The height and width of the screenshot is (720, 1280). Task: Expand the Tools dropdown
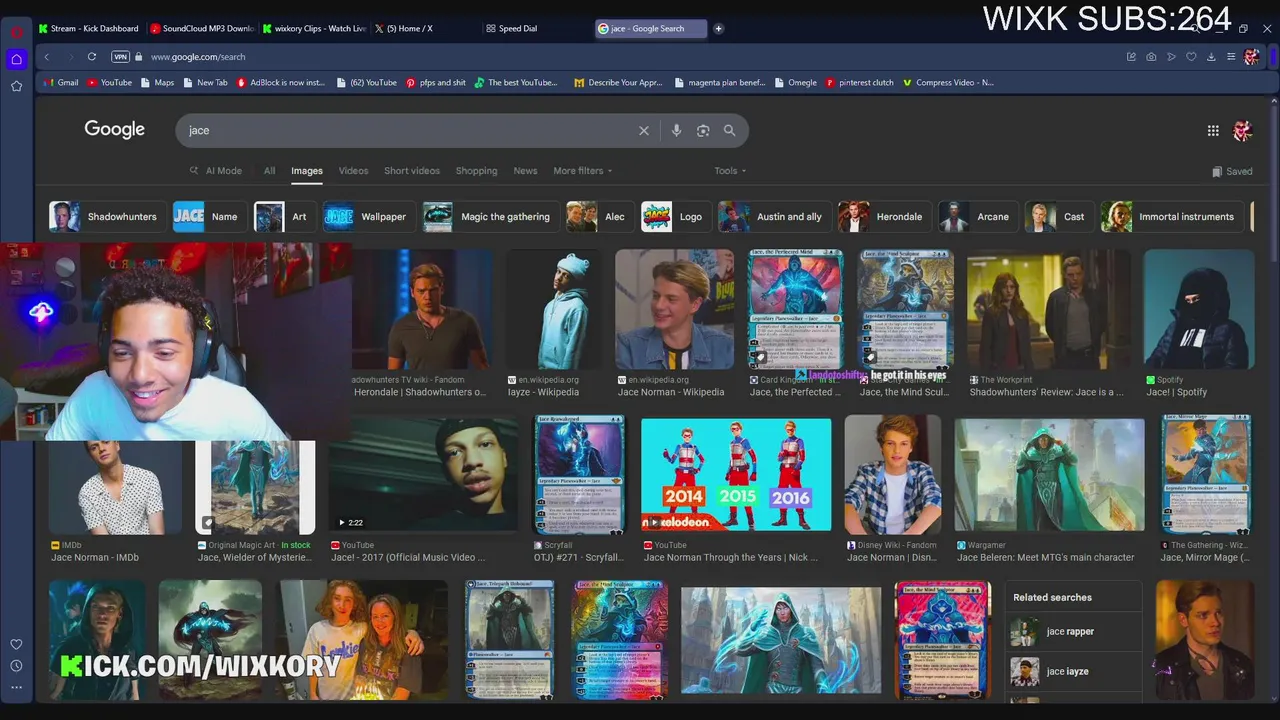[730, 171]
